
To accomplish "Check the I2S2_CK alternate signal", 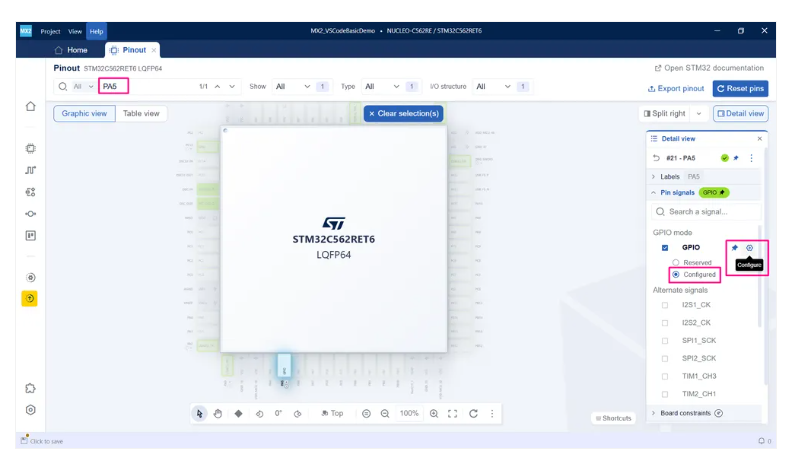I will (665, 323).
